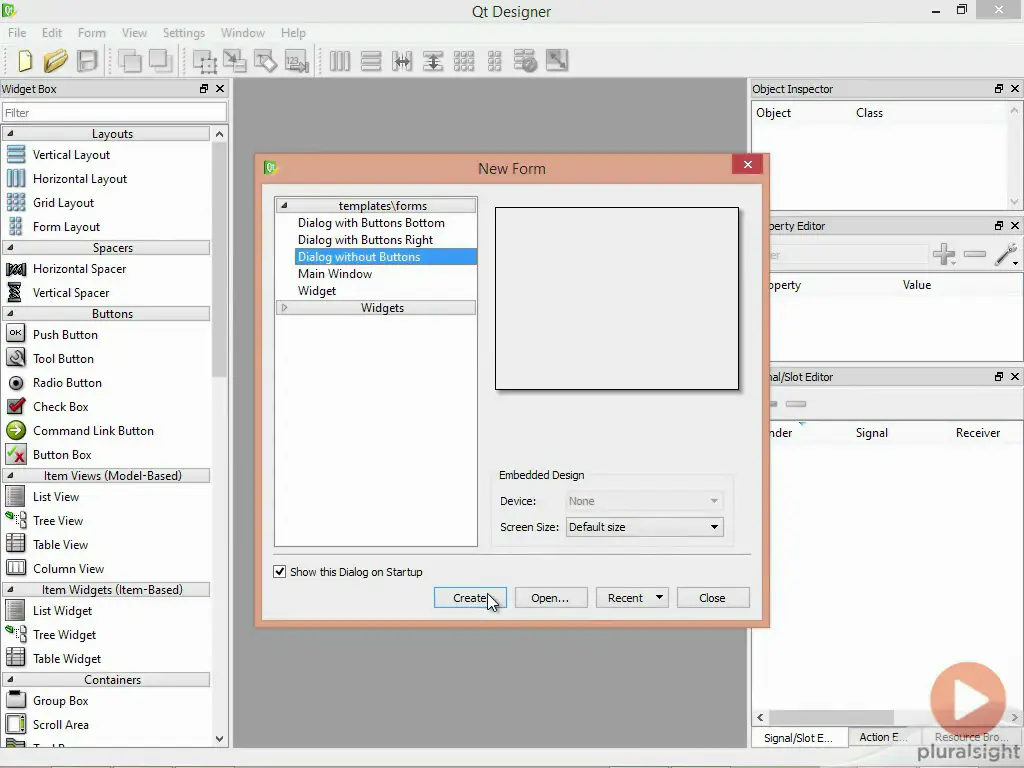The image size is (1024, 768).
Task: Open the Recent button dropdown
Action: coord(659,598)
